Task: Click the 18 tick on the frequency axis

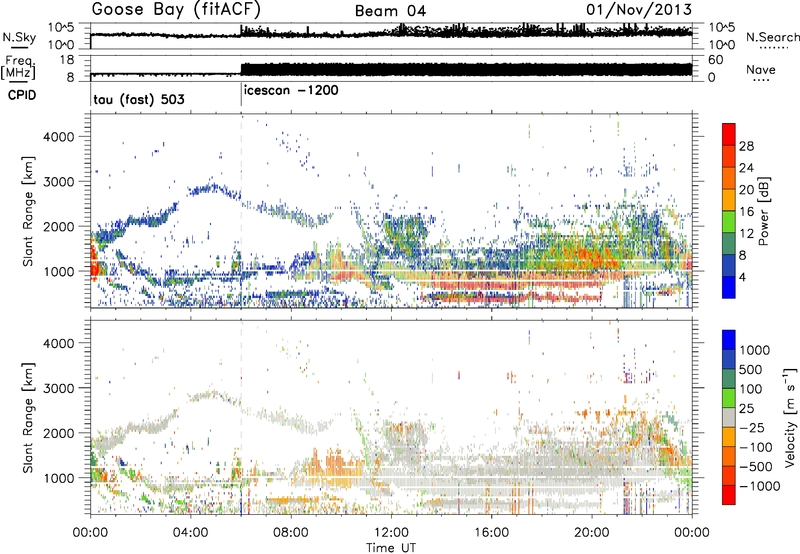Action: pos(68,60)
